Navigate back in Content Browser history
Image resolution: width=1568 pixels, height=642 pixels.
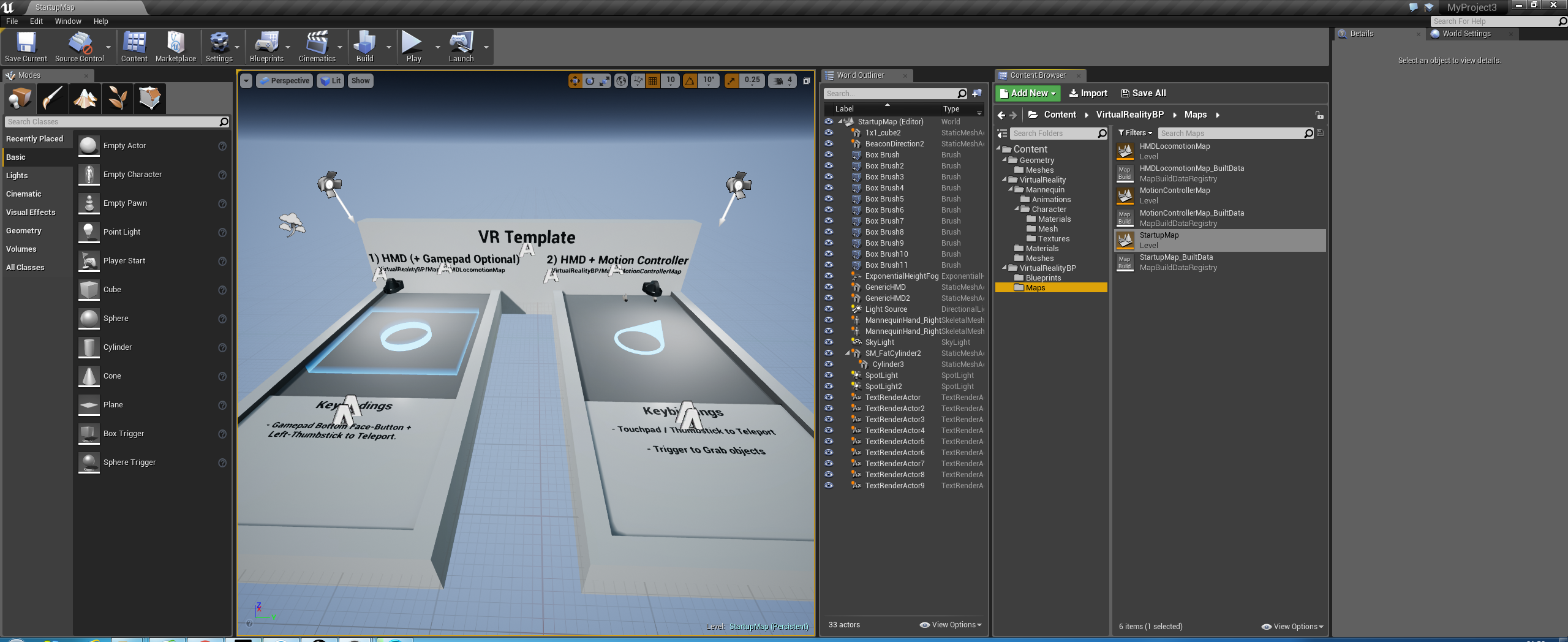[1001, 115]
